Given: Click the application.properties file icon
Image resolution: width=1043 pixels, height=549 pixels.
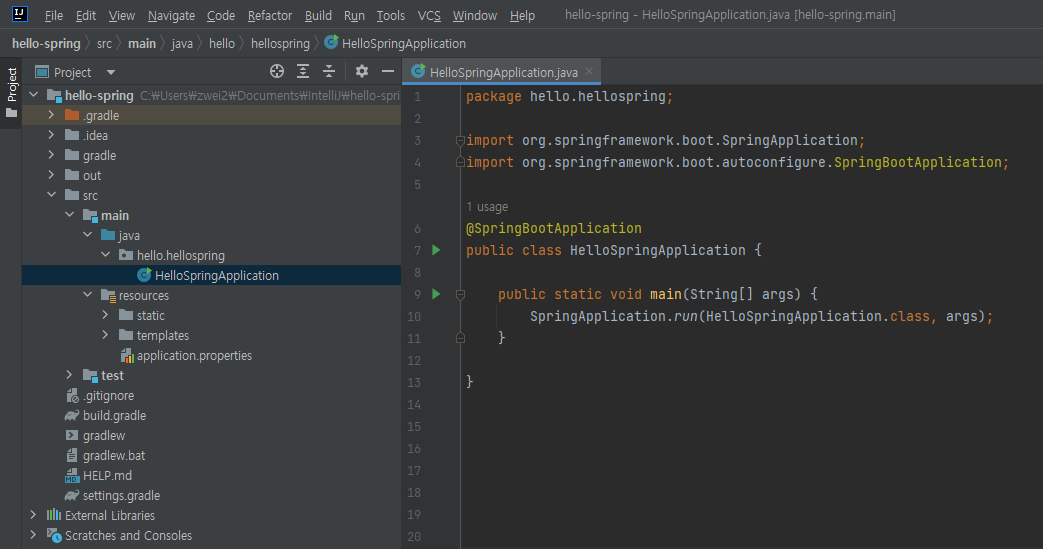Looking at the screenshot, I should coord(127,356).
